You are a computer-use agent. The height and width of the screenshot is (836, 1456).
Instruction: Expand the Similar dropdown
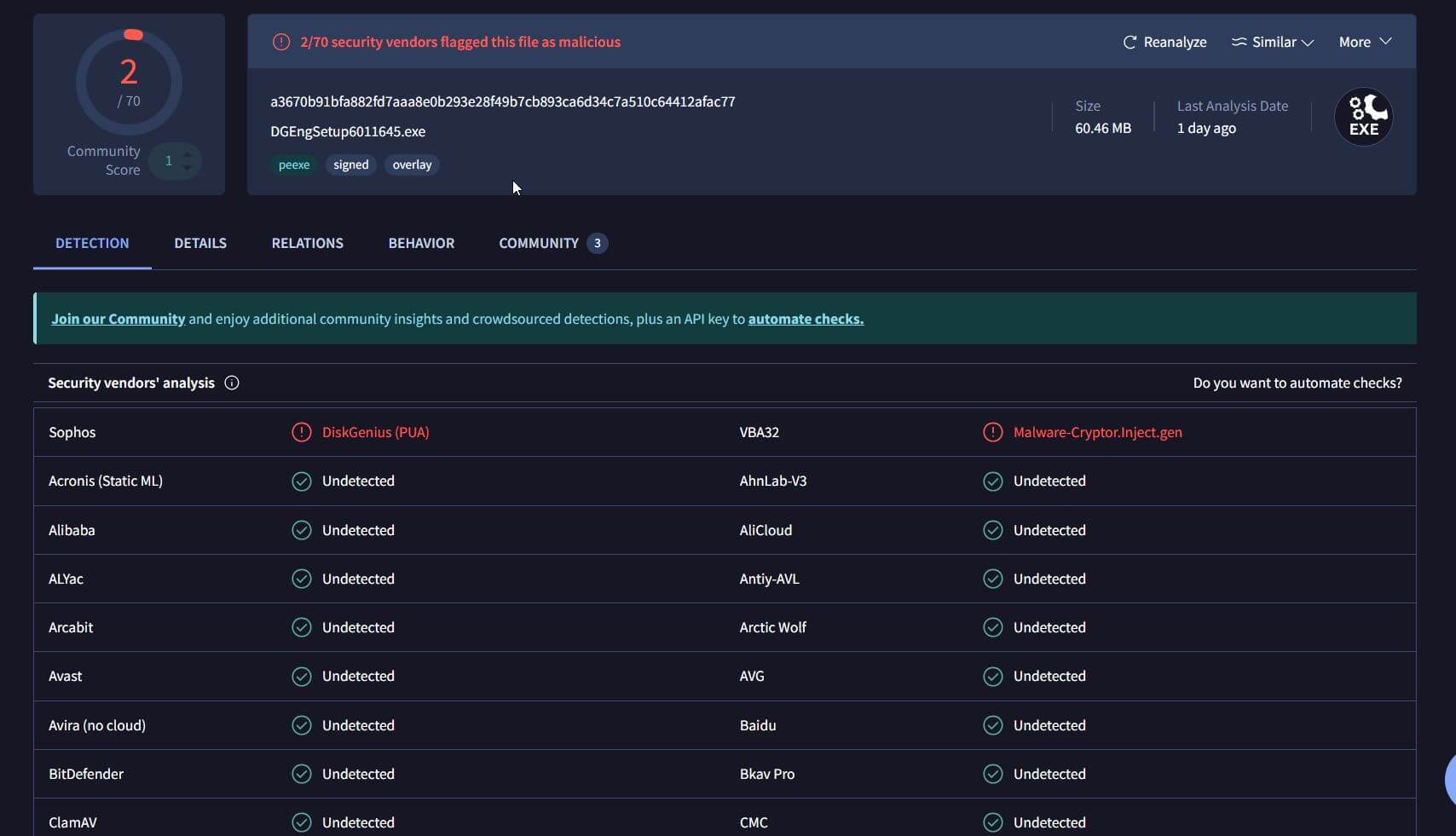1273,43
